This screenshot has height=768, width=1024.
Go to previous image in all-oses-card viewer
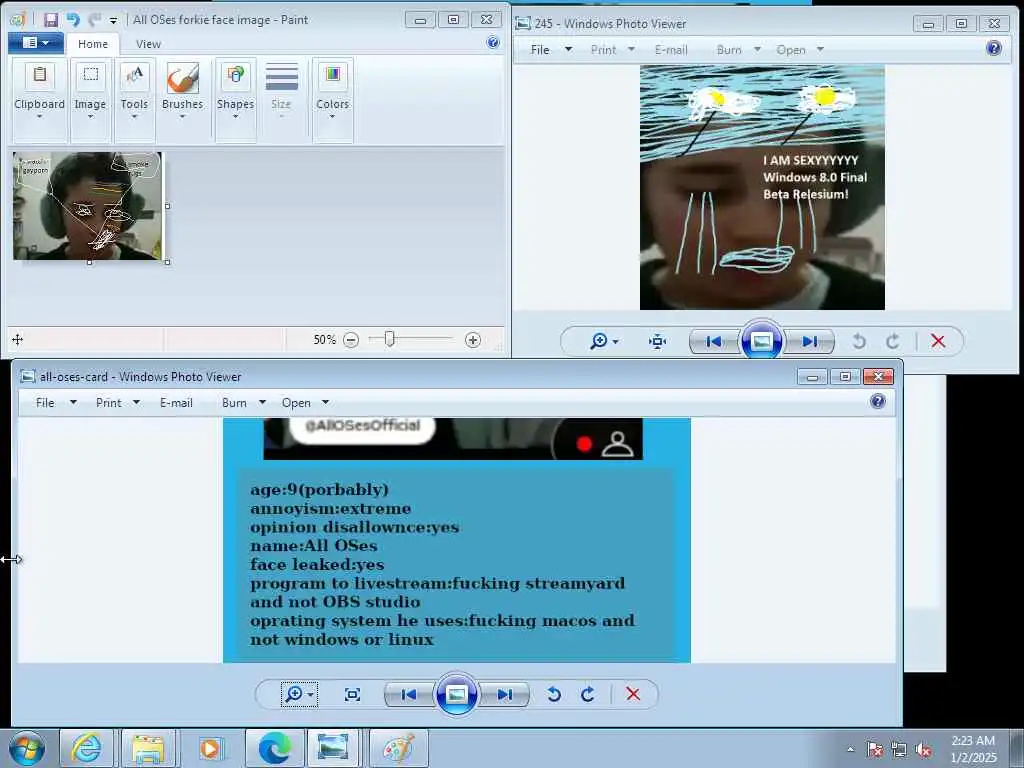pos(408,694)
